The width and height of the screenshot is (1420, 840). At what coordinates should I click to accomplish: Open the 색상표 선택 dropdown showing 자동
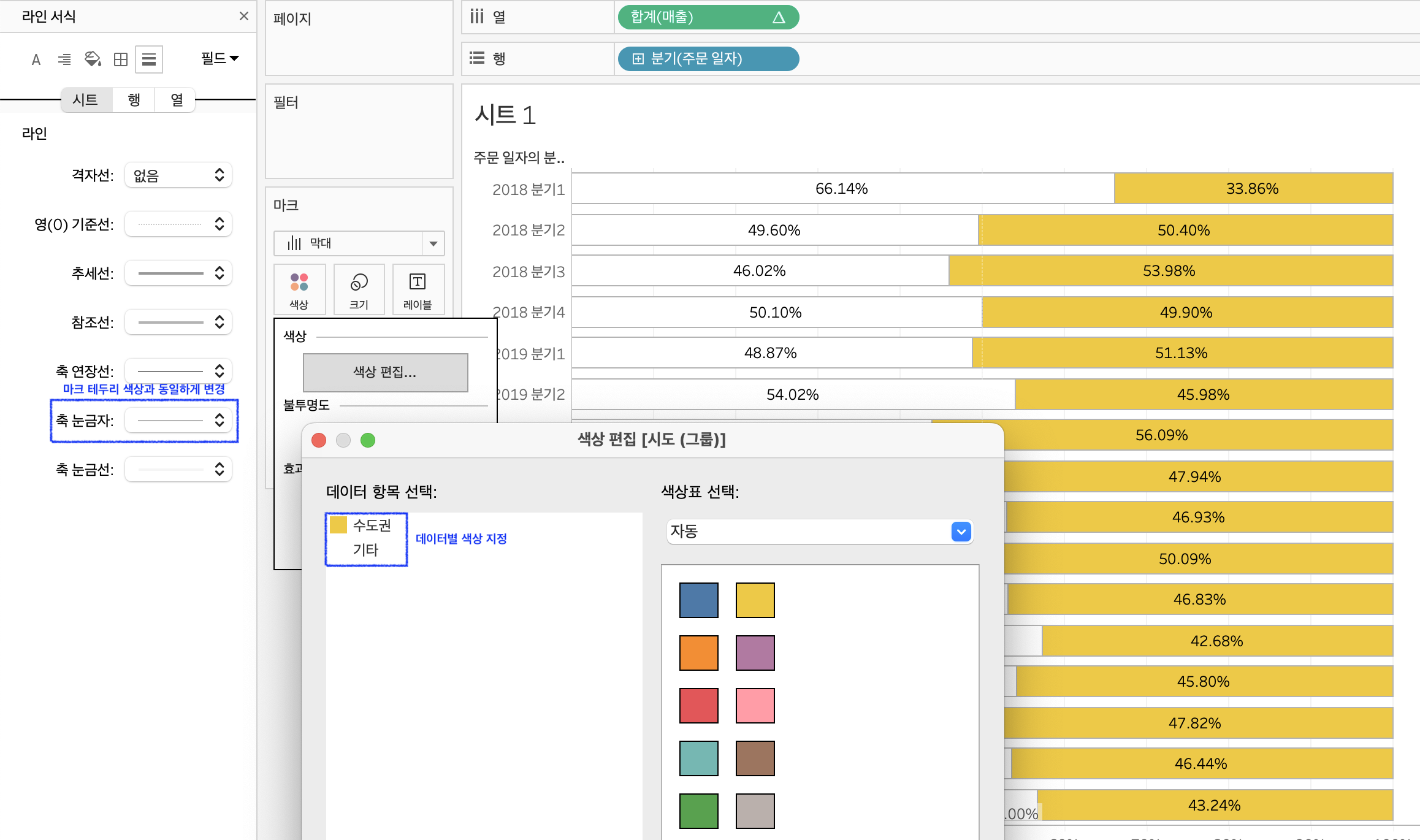tap(820, 532)
